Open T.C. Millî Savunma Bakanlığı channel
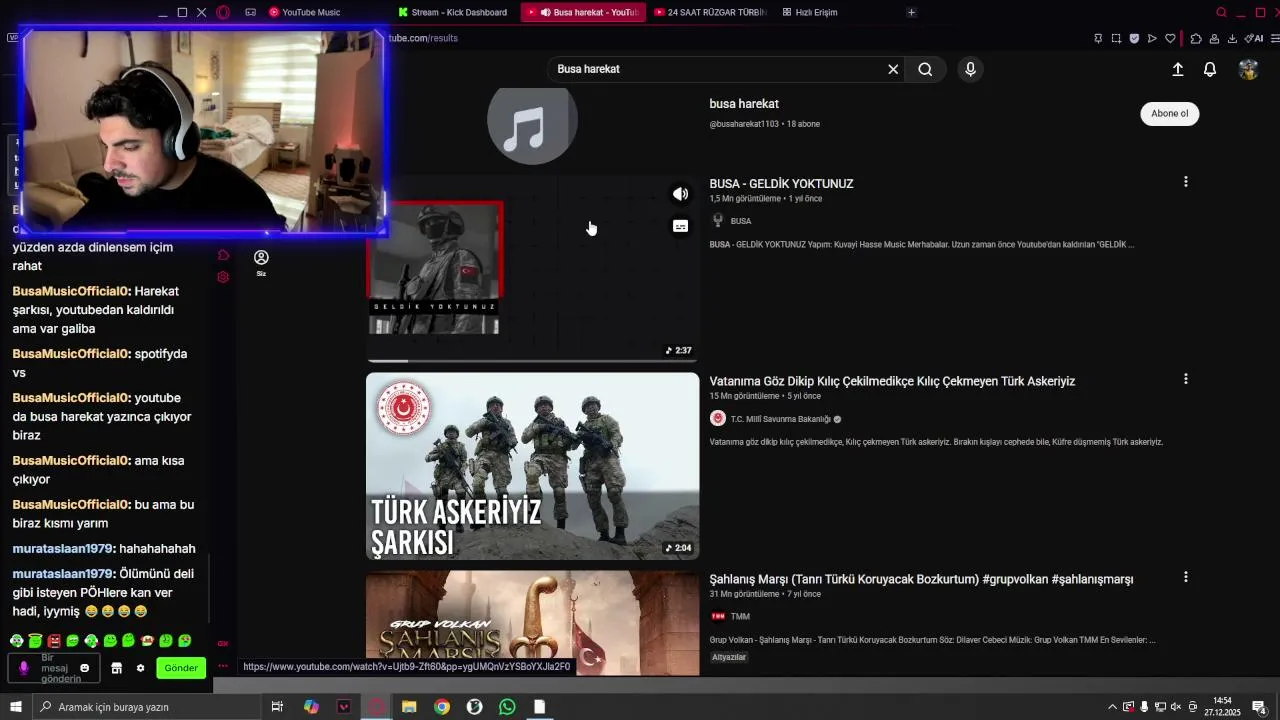Screen dimensions: 1280x720 tap(780, 419)
